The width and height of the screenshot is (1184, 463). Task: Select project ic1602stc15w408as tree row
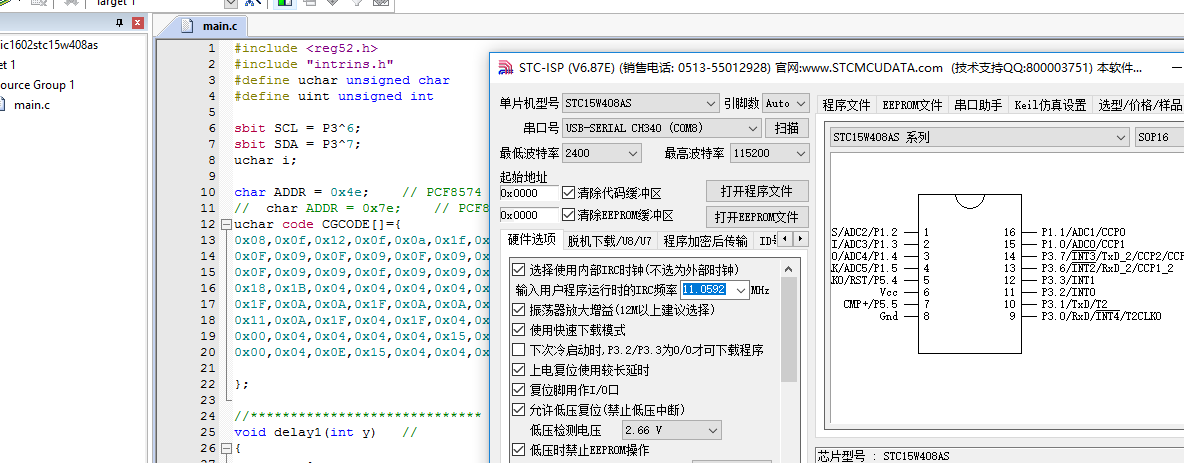49,45
